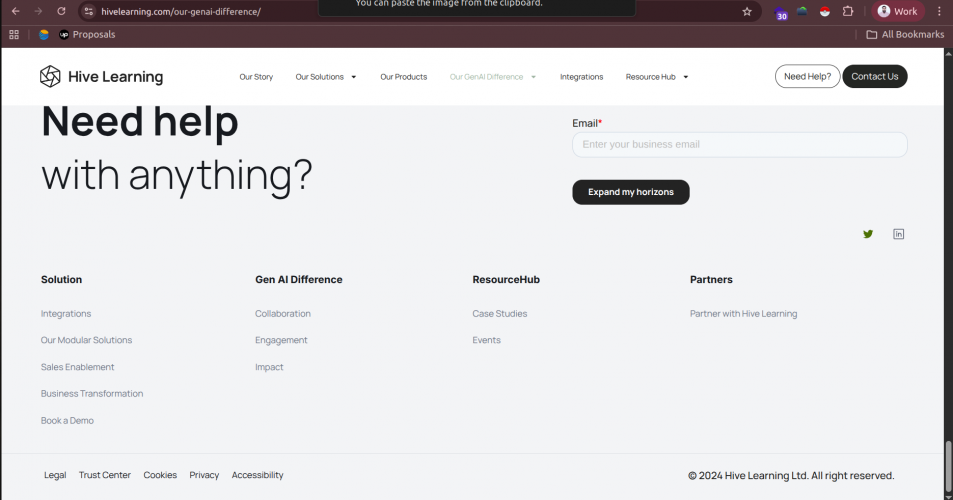Image resolution: width=953 pixels, height=500 pixels.
Task: Open the Case Studies link
Action: (x=500, y=313)
